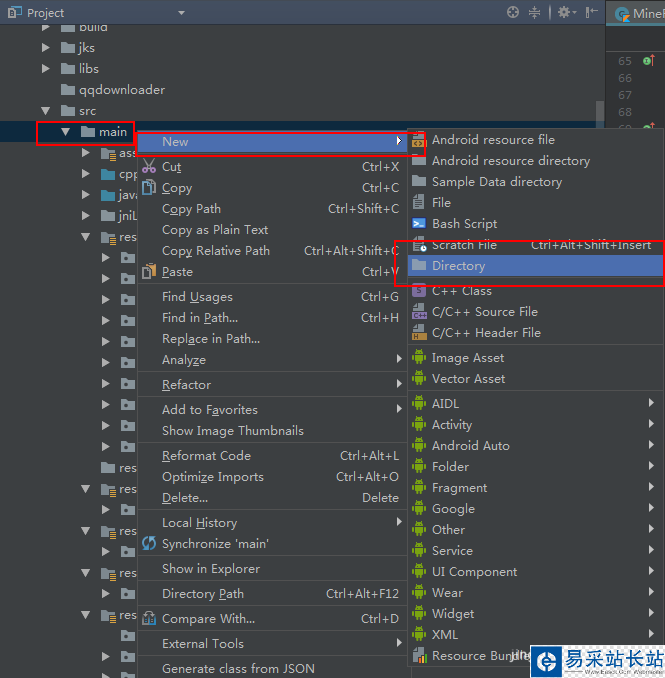Screen dimensions: 665x678
Task: Click the Sample Data directory folder icon
Action: click(419, 181)
